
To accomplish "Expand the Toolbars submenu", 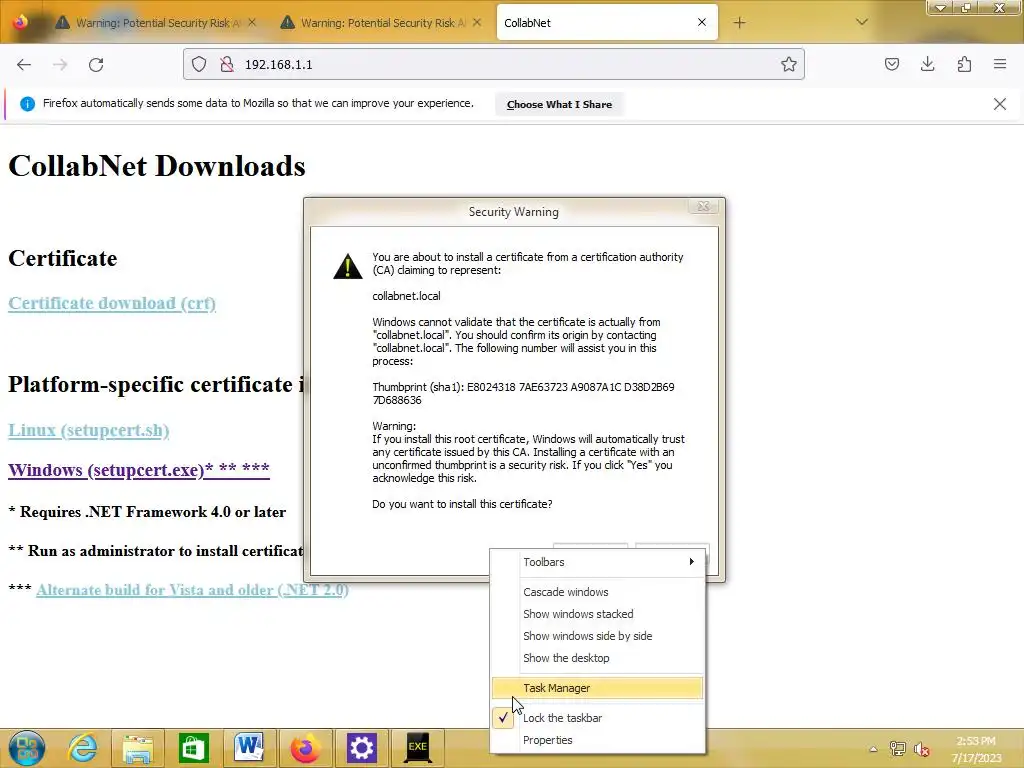I will (x=598, y=562).
